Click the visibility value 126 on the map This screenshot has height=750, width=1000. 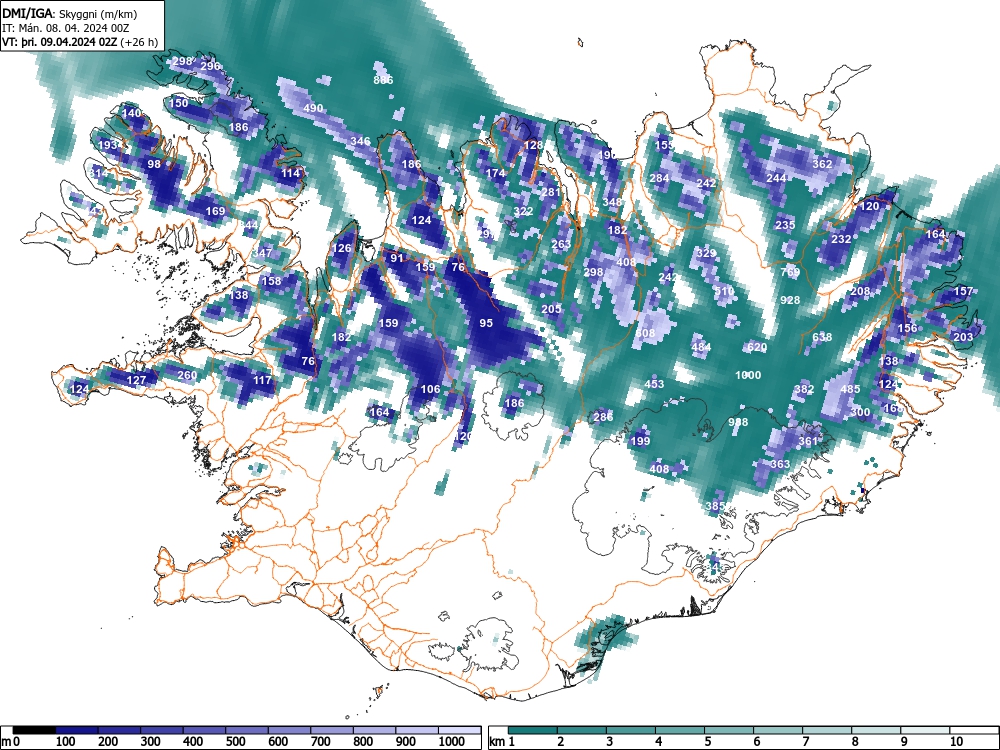pos(342,248)
